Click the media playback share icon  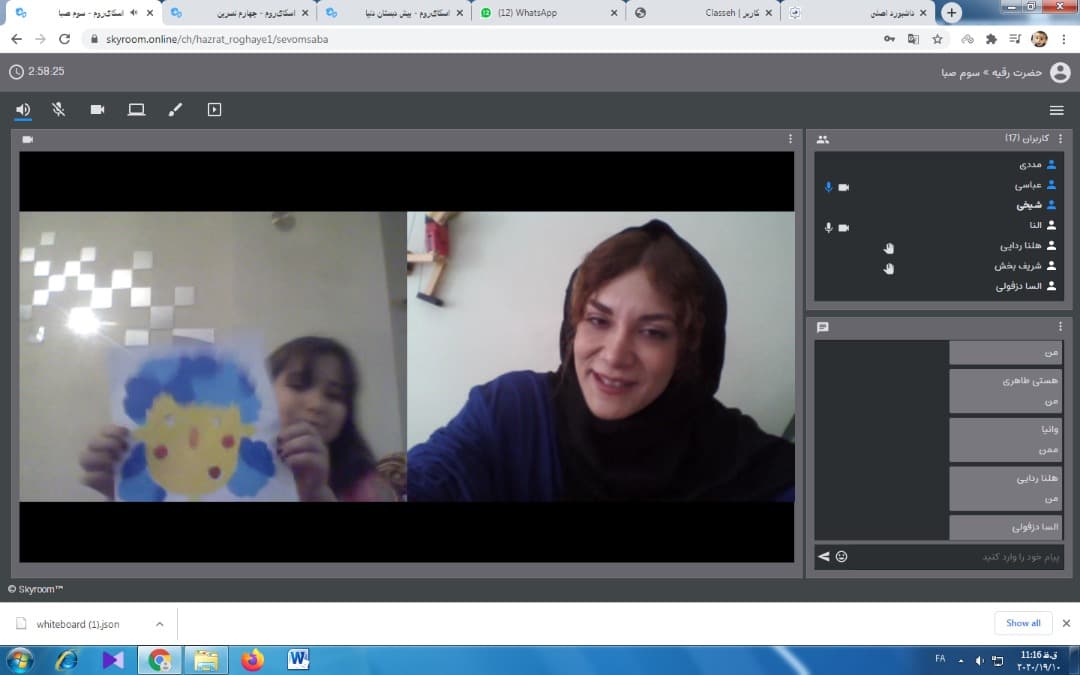coord(214,110)
